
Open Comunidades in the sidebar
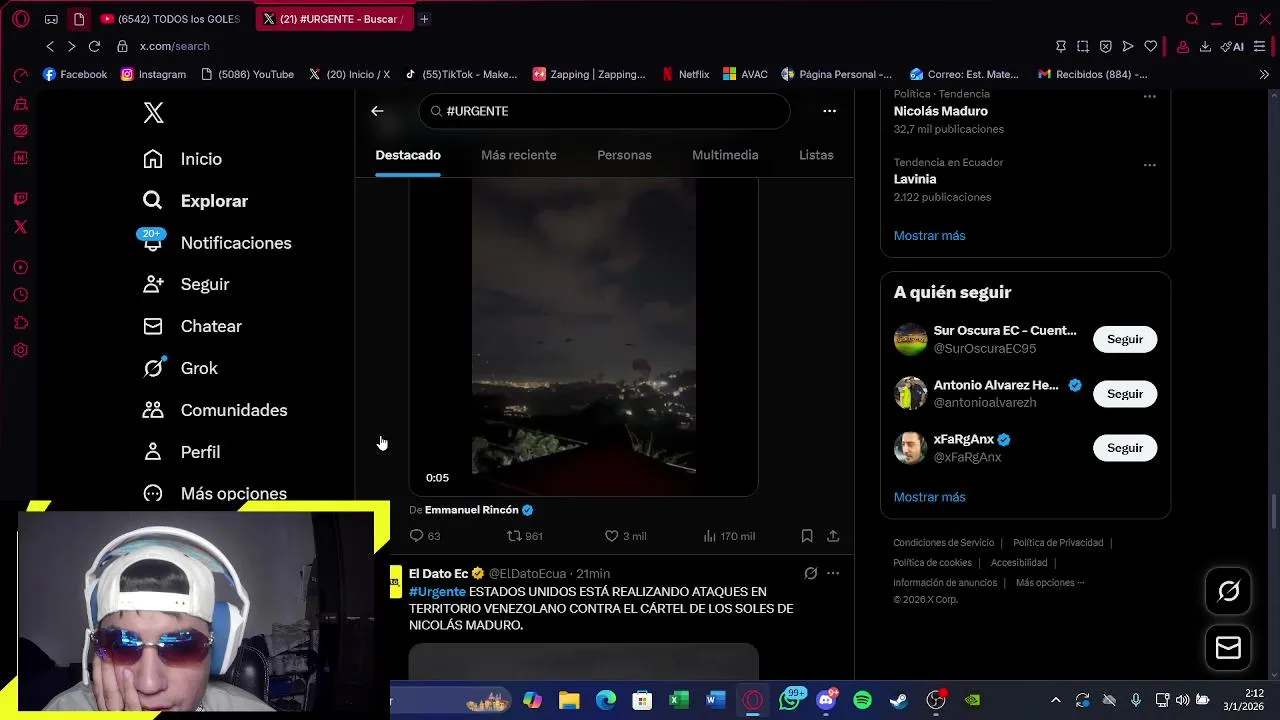[215, 410]
